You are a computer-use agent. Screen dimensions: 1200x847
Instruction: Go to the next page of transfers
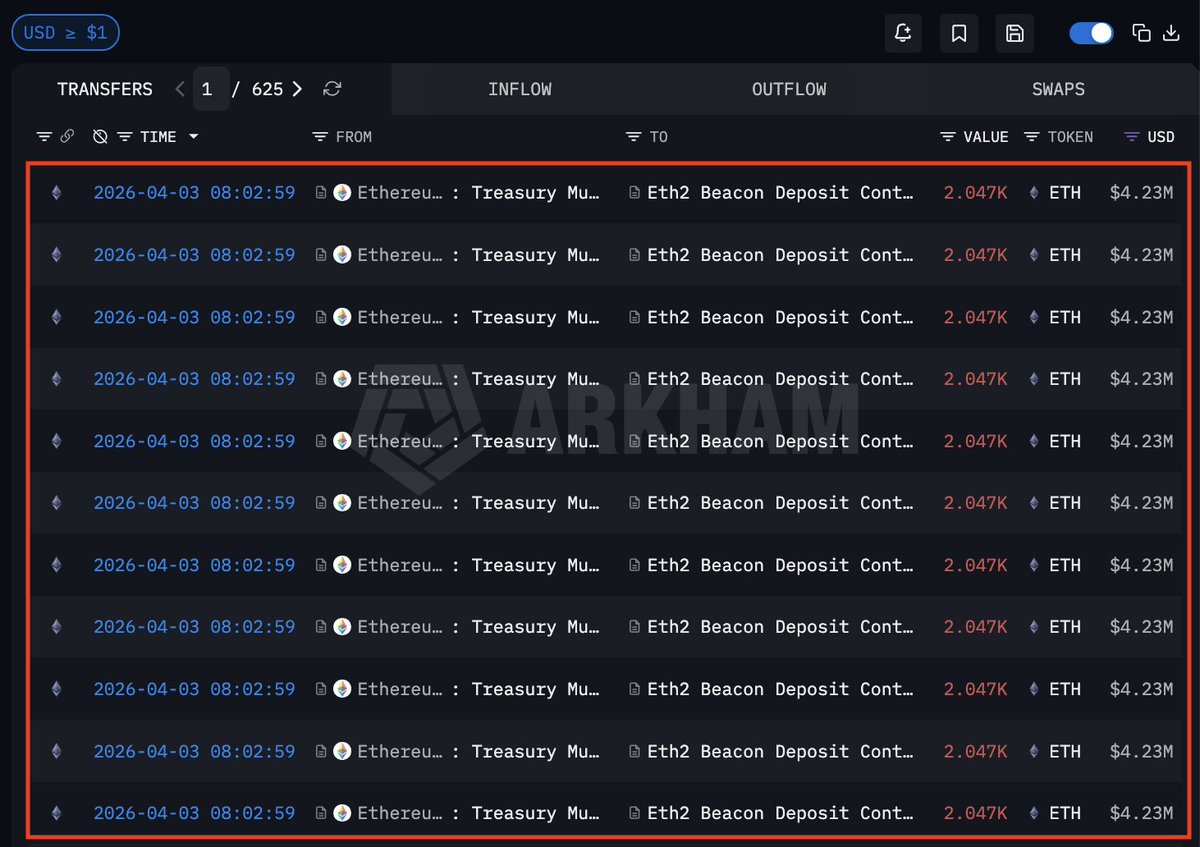[297, 89]
